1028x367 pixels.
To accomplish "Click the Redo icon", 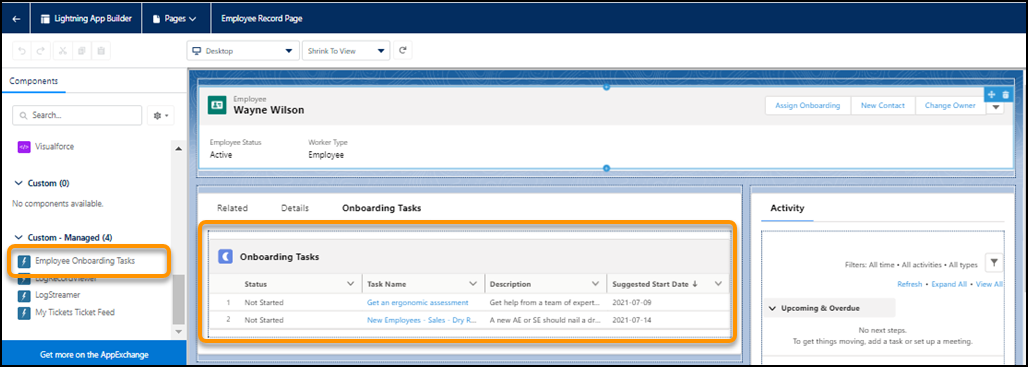I will [x=41, y=50].
